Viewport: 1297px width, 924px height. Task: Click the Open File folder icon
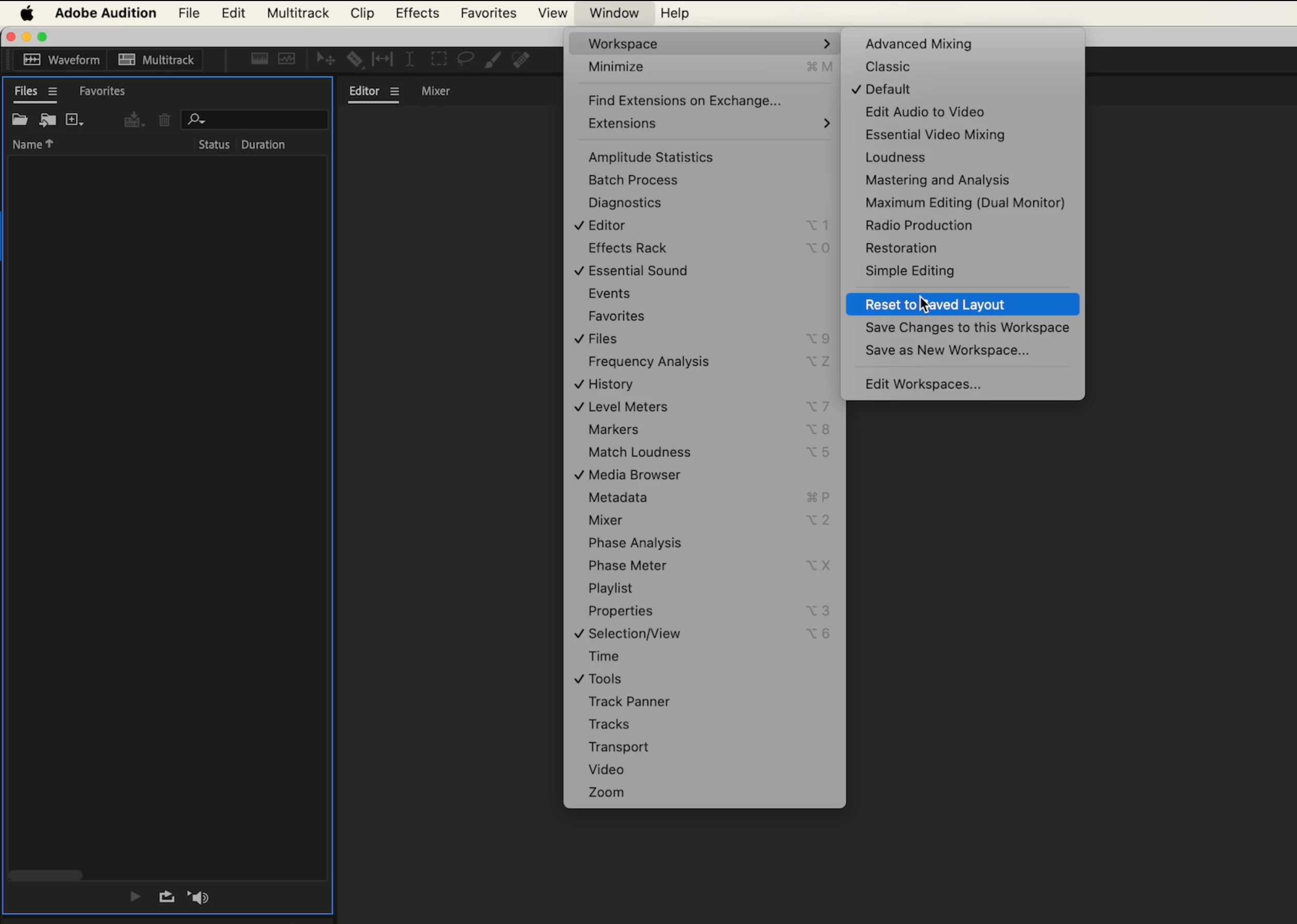click(x=20, y=120)
